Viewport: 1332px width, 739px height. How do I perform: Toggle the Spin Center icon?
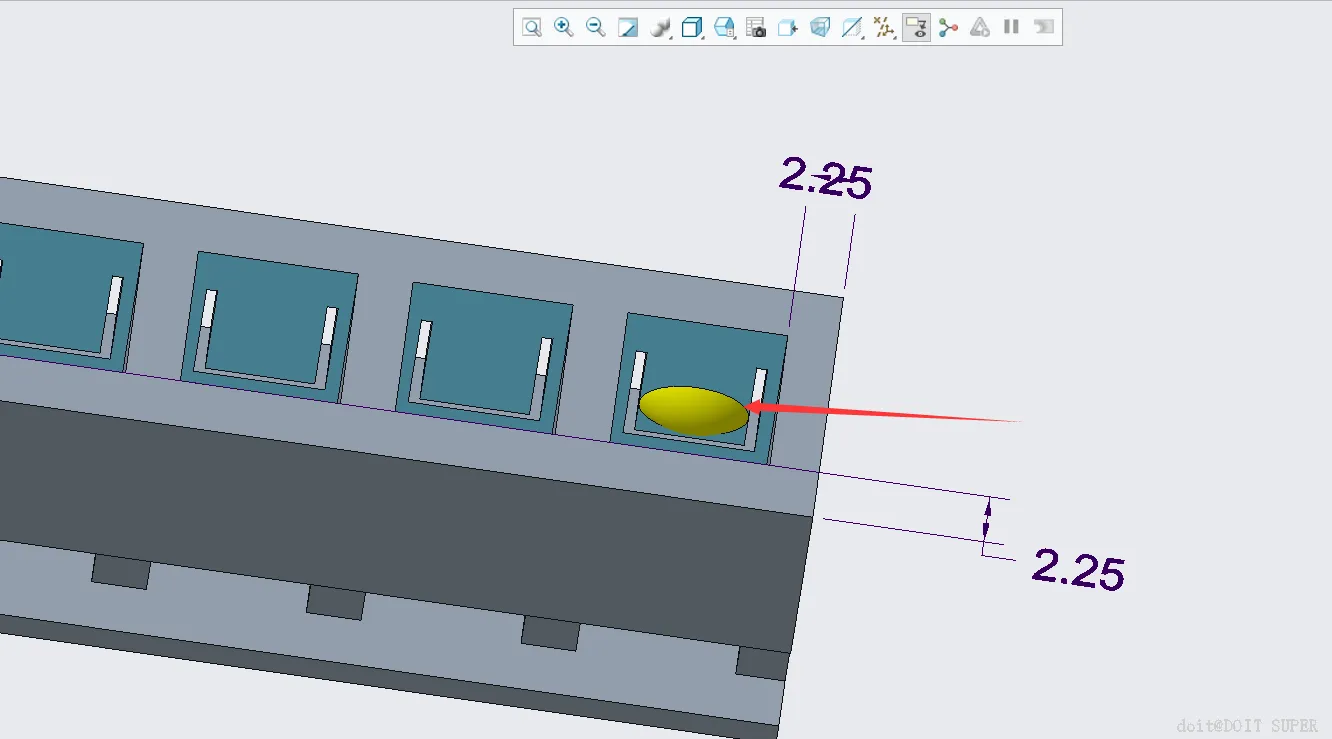point(948,28)
